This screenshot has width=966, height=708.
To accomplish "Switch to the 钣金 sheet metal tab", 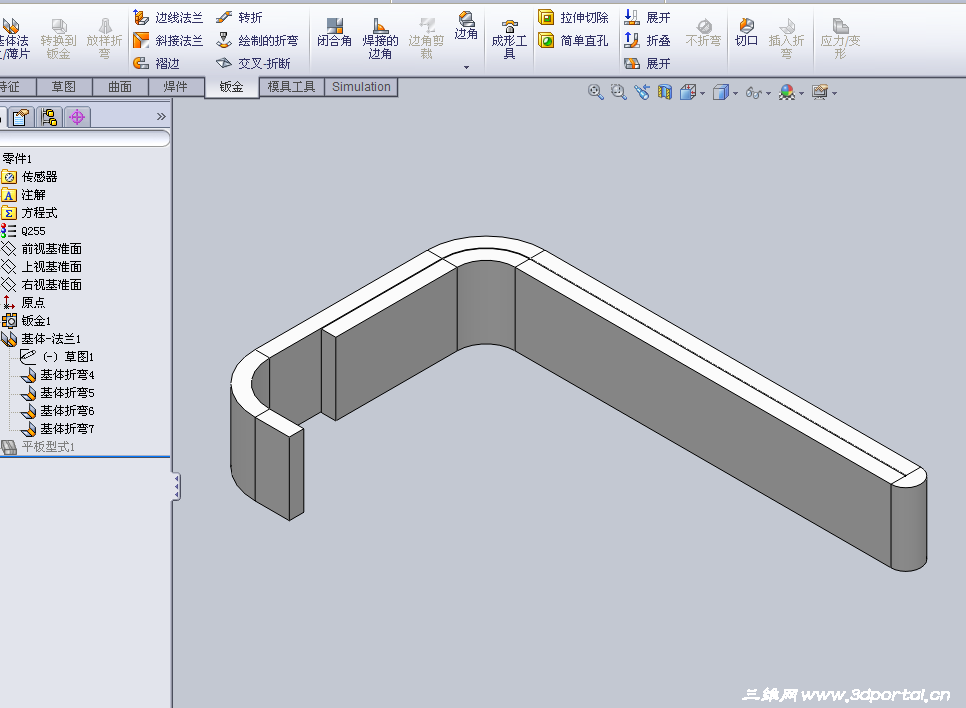I will point(232,87).
